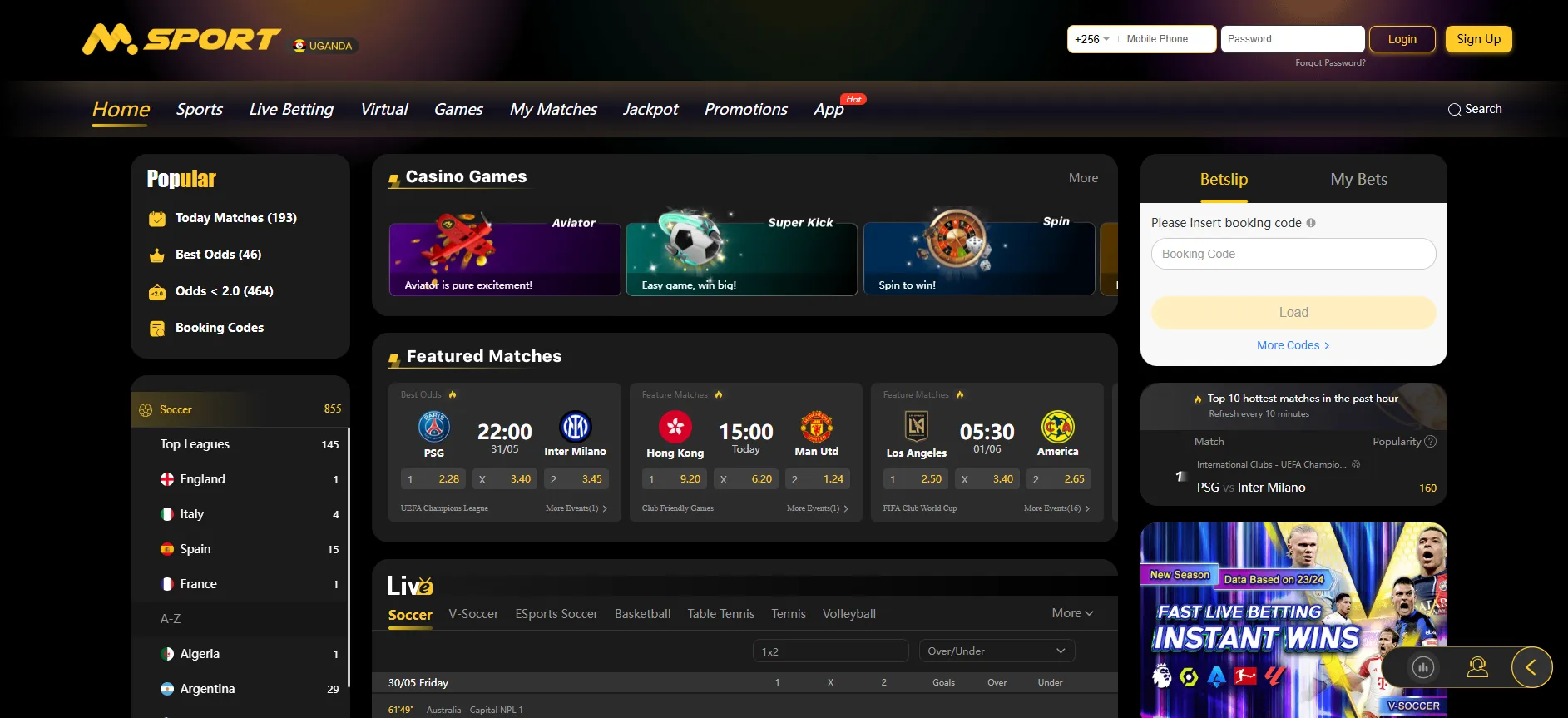Viewport: 1568px width, 718px height.
Task: Open Top Leagues in sidebar
Action: coord(240,444)
